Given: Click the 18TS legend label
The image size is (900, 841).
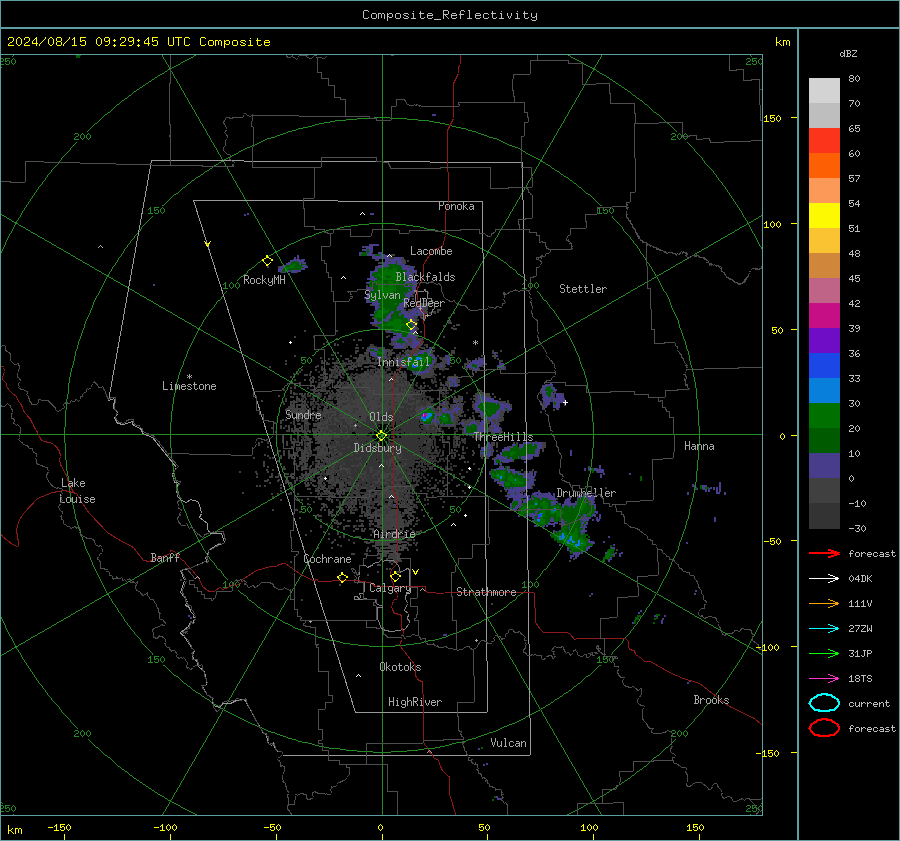Looking at the screenshot, I should coord(860,679).
